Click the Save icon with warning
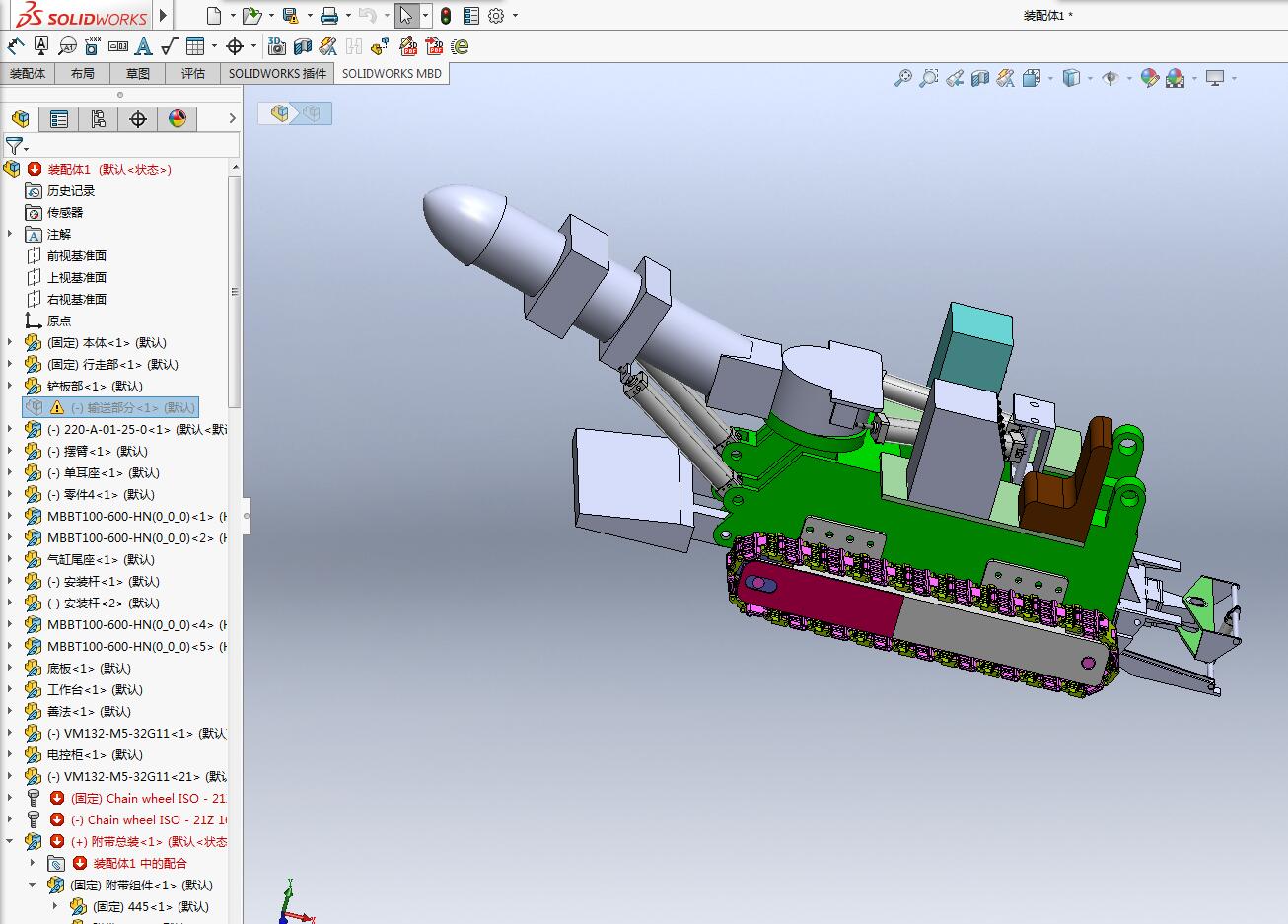The width and height of the screenshot is (1288, 924). point(290,15)
